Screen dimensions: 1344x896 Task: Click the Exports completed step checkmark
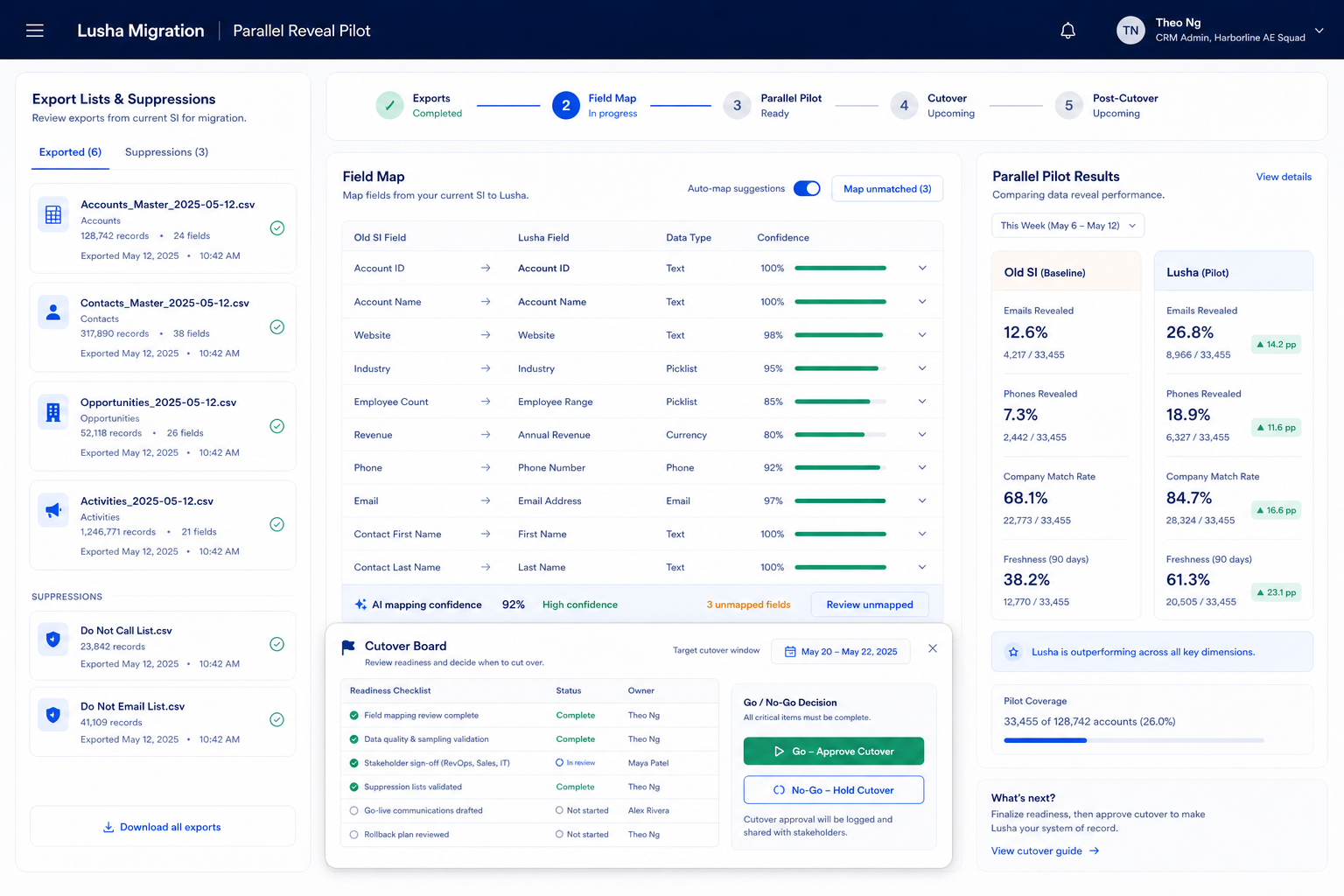point(389,105)
